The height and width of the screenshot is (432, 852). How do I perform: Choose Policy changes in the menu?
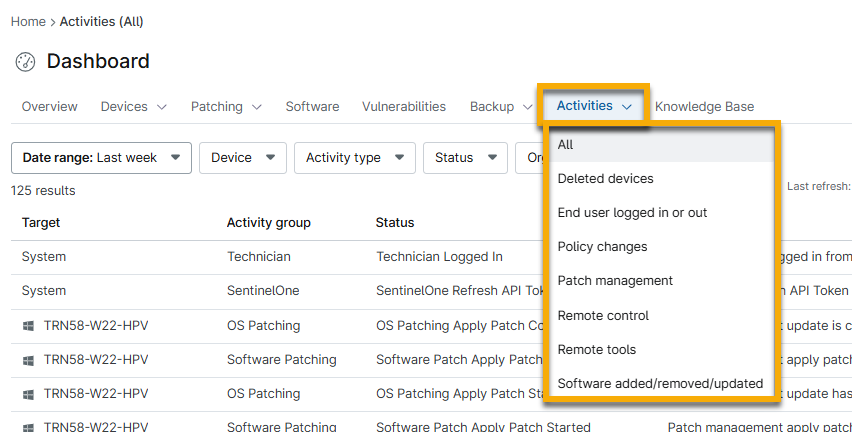602,246
